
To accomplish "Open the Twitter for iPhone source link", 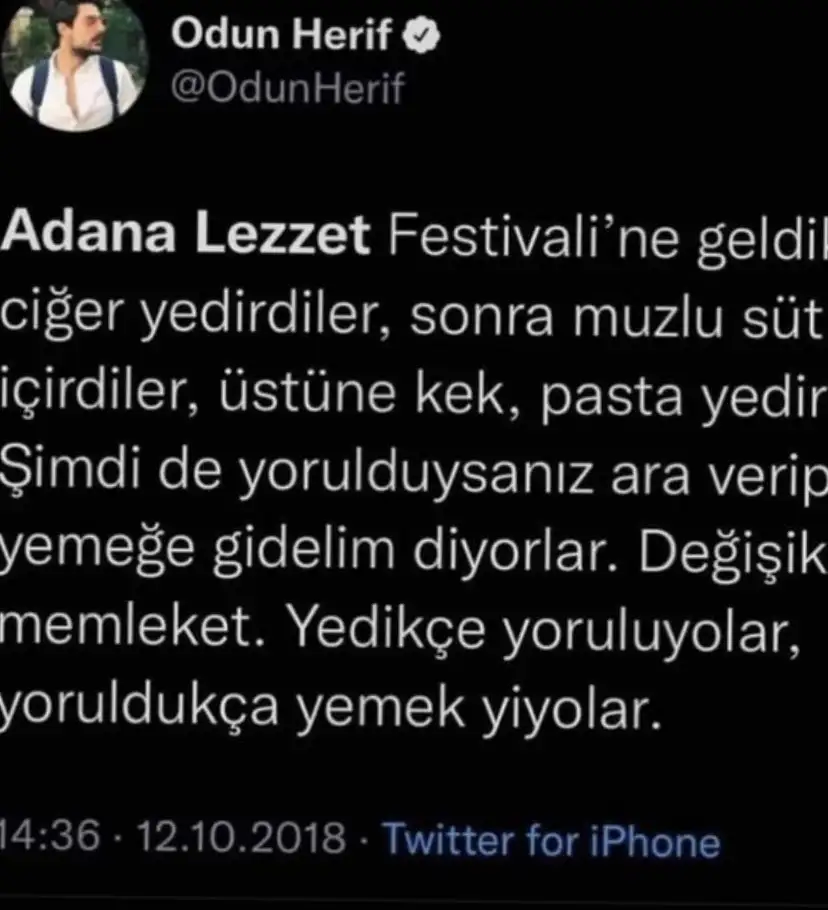I will [x=552, y=840].
